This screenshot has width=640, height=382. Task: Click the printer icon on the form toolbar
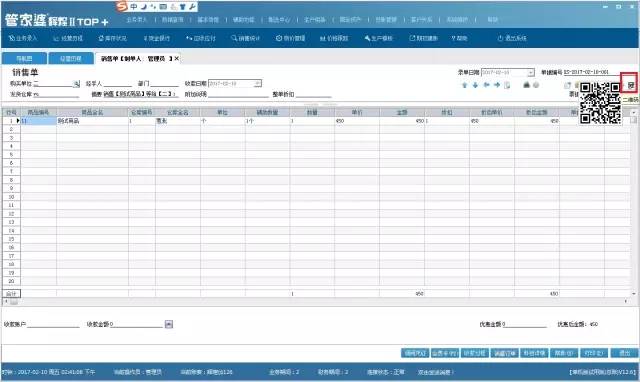click(527, 85)
